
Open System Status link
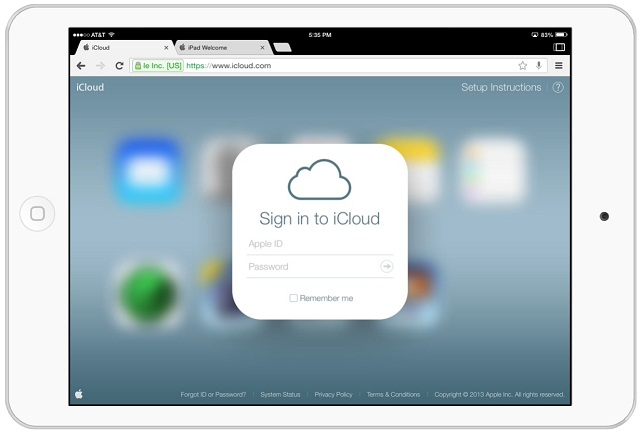click(x=280, y=394)
